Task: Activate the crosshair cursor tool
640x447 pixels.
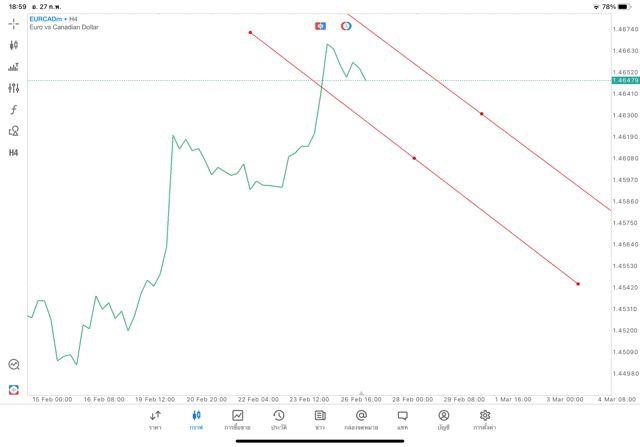Action: 13,23
